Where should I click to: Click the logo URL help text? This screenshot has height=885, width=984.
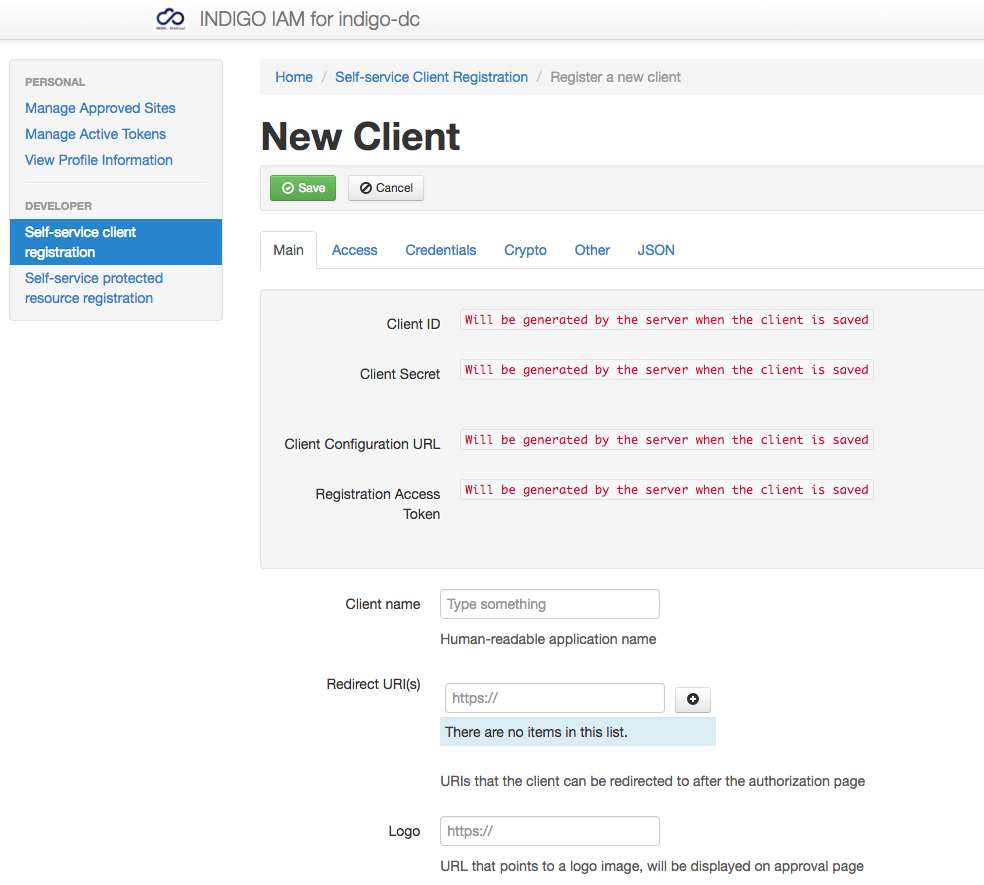652,866
